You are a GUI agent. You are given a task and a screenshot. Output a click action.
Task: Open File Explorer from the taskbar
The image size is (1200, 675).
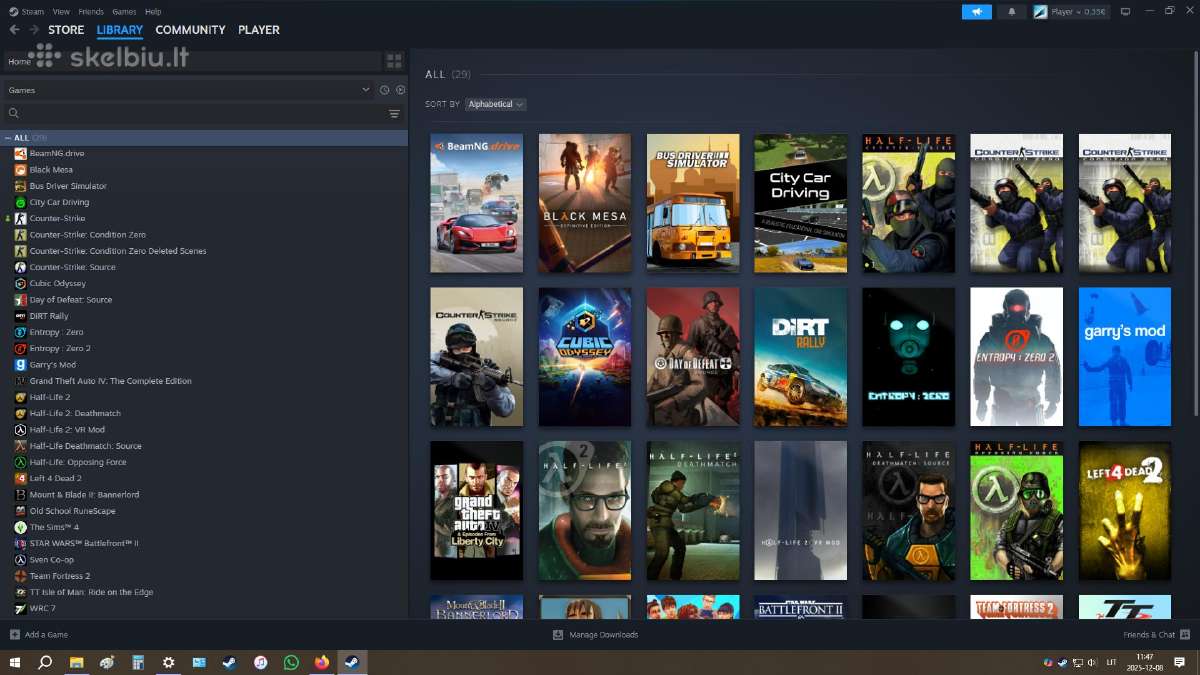(76, 662)
